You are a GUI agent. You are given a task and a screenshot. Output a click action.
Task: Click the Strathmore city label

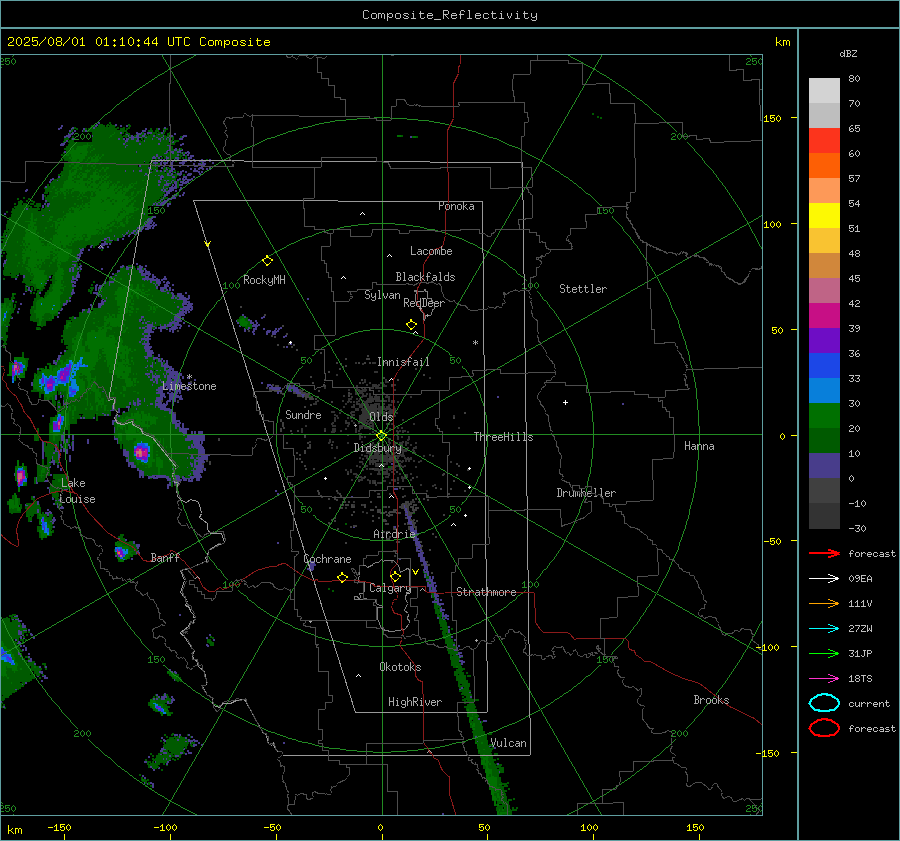tap(486, 592)
